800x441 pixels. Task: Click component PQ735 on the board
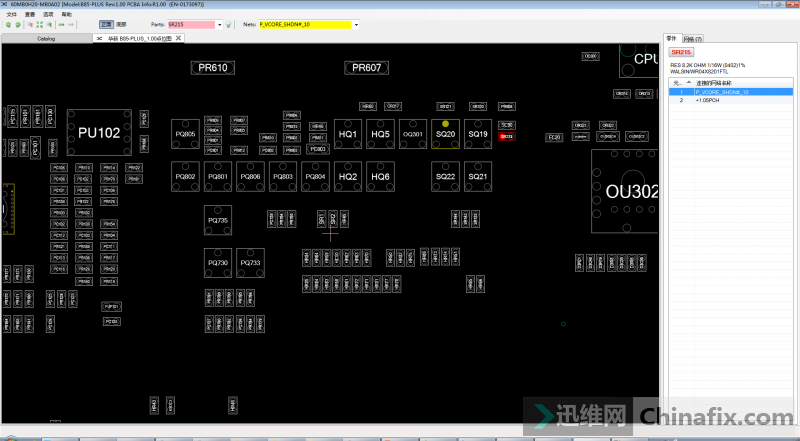click(x=218, y=220)
